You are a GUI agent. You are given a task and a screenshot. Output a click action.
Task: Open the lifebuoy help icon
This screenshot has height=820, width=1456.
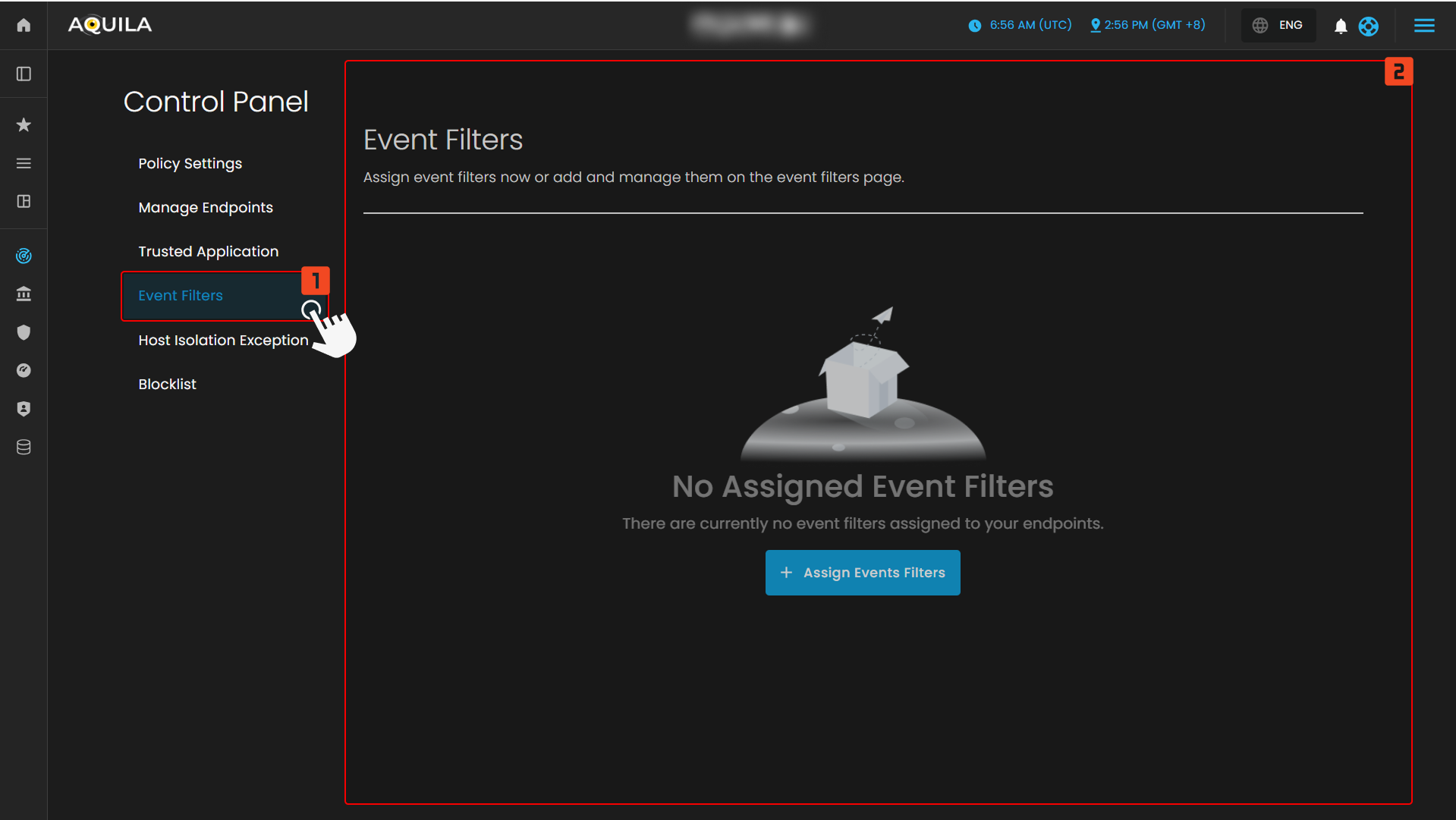point(1368,26)
